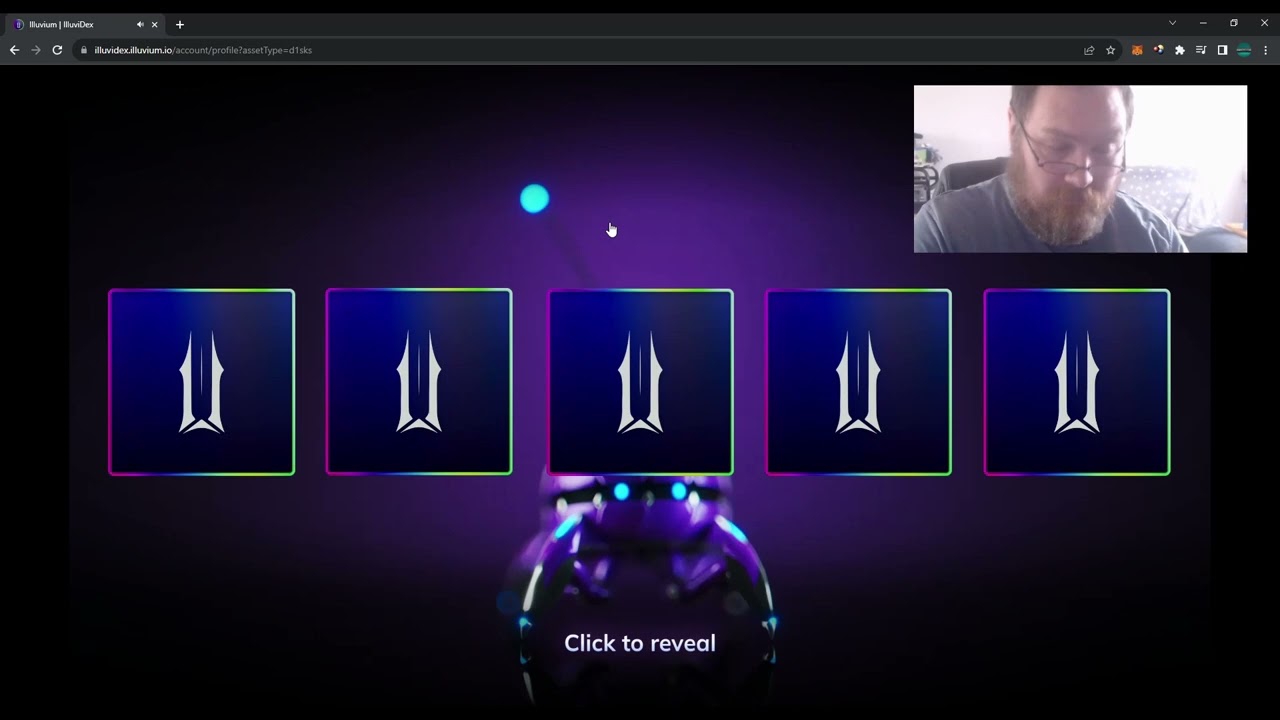The image size is (1280, 720).
Task: Open the Chrome profile avatar
Action: [1244, 50]
